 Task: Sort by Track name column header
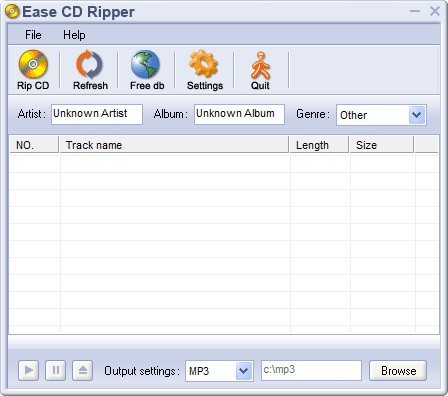click(x=174, y=145)
